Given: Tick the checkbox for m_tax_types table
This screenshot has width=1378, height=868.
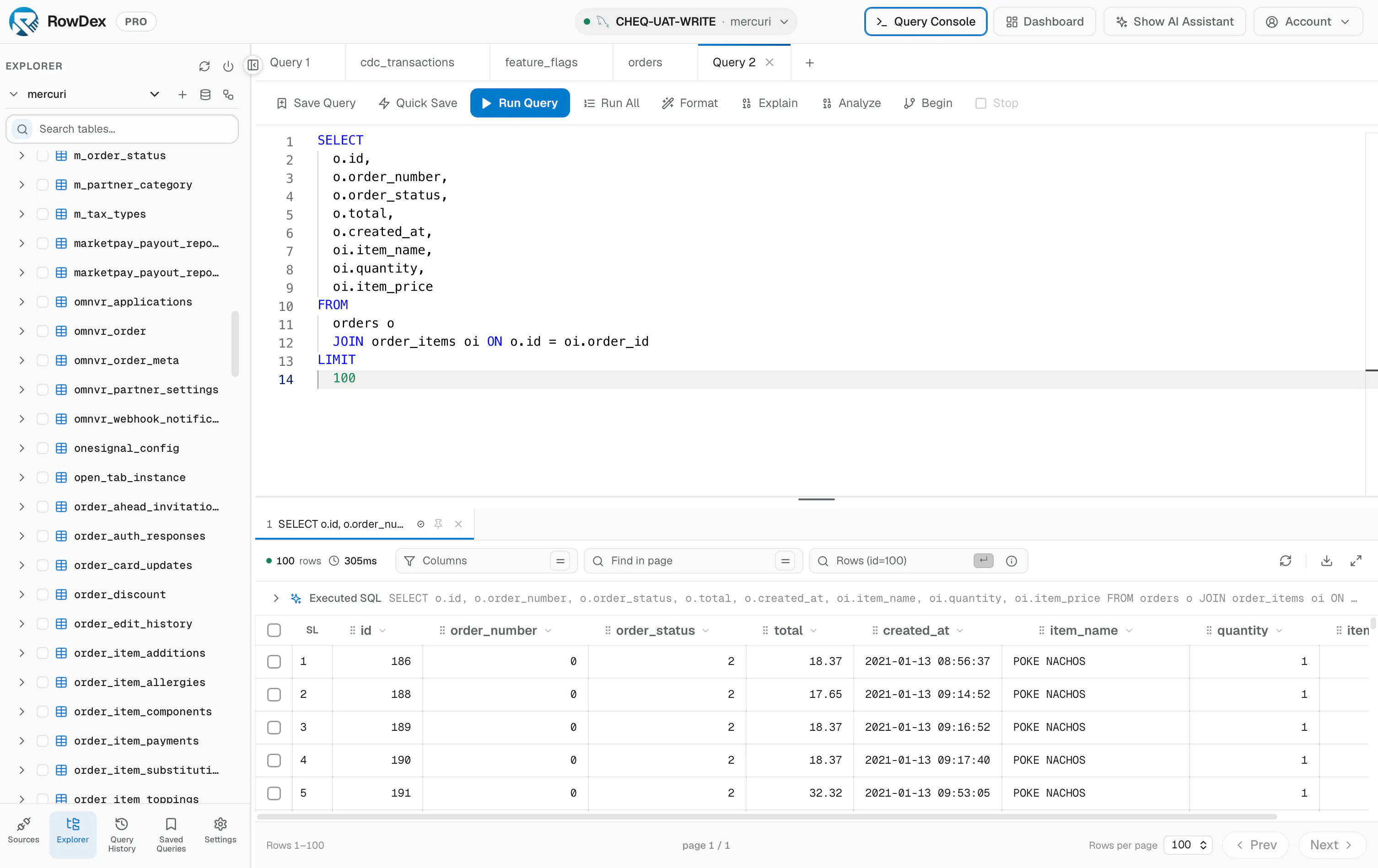Looking at the screenshot, I should coord(43,214).
